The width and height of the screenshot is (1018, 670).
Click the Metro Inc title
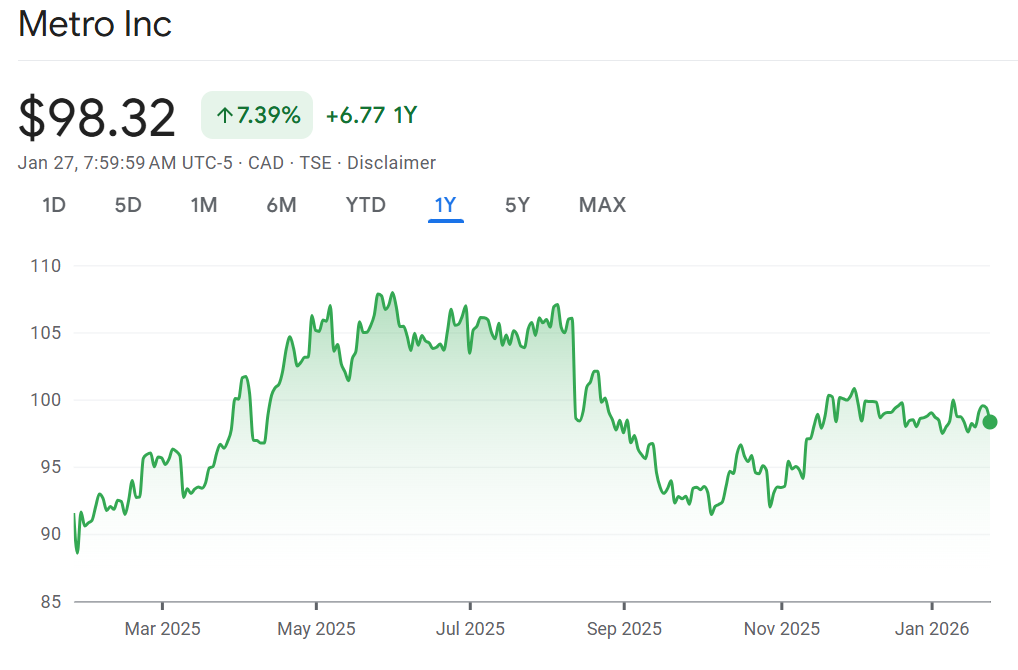click(95, 24)
